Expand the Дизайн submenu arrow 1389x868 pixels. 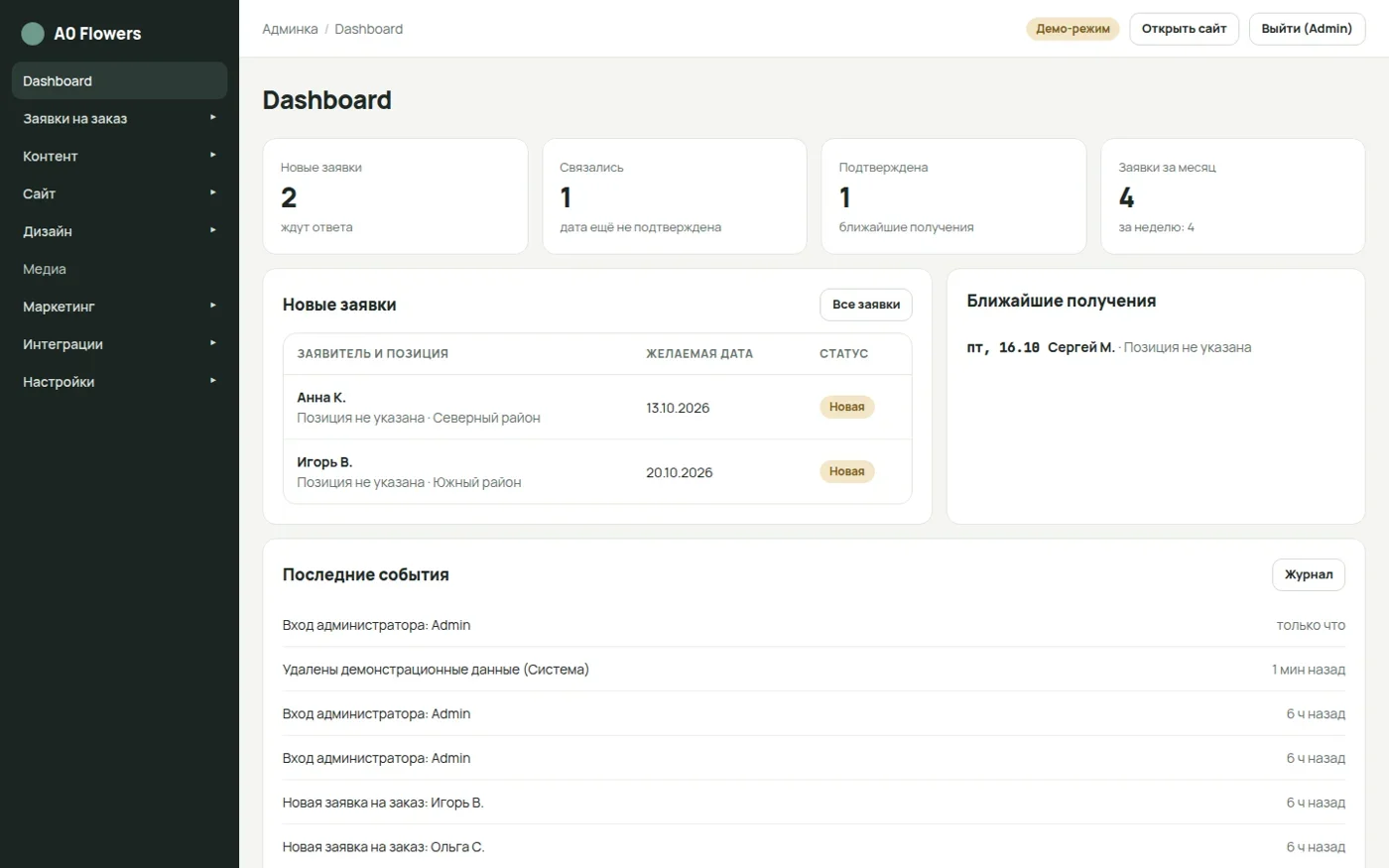[212, 231]
